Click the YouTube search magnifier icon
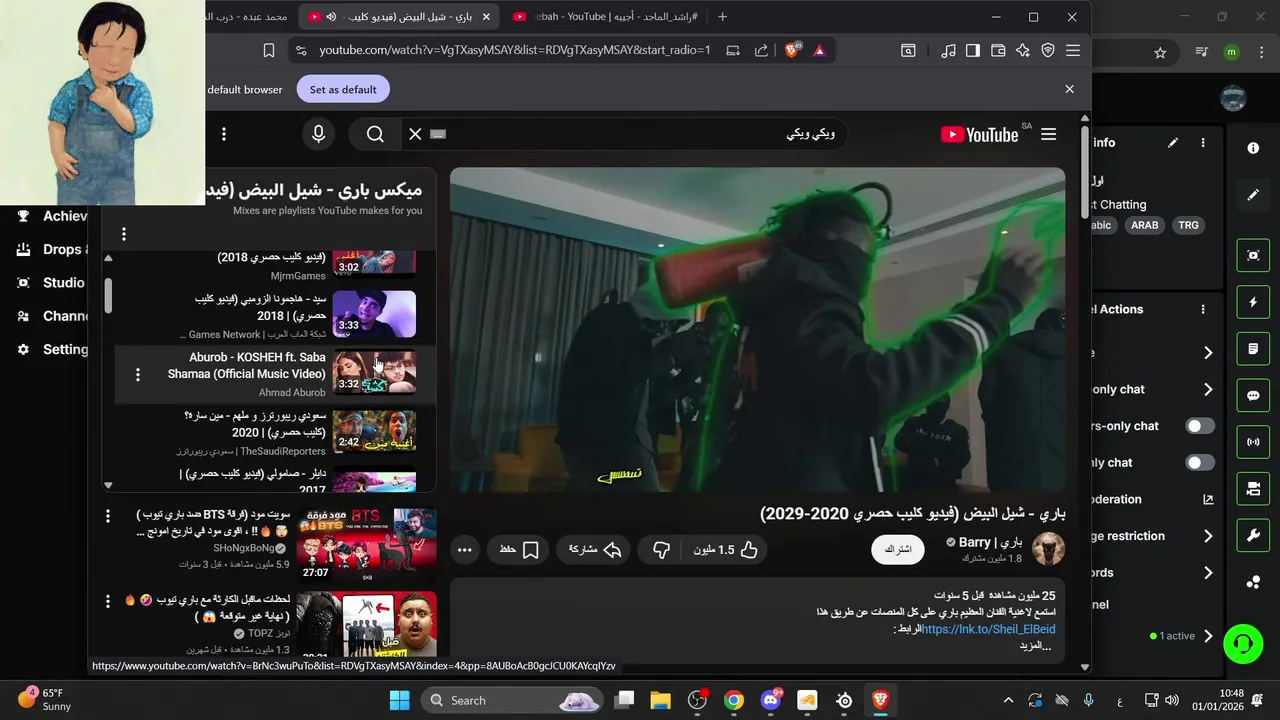Viewport: 1280px width, 720px height. (x=375, y=134)
